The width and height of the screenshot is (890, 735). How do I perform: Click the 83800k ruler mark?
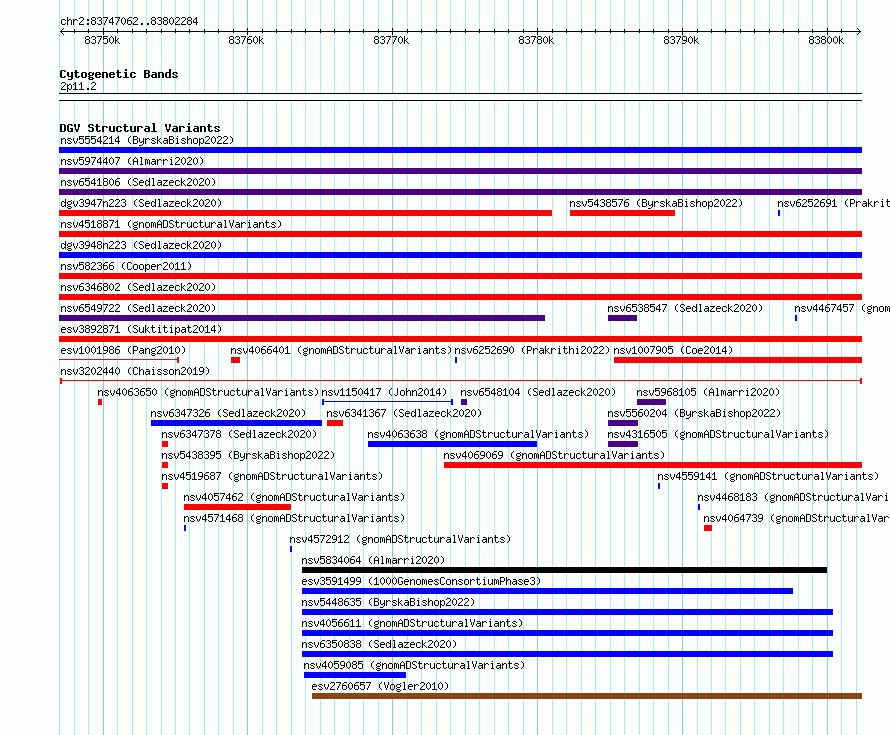pyautogui.click(x=826, y=40)
